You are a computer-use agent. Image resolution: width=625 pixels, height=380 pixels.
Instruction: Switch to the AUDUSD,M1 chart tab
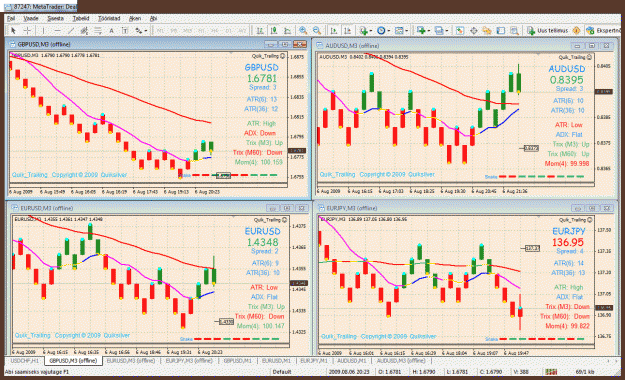tap(352, 361)
